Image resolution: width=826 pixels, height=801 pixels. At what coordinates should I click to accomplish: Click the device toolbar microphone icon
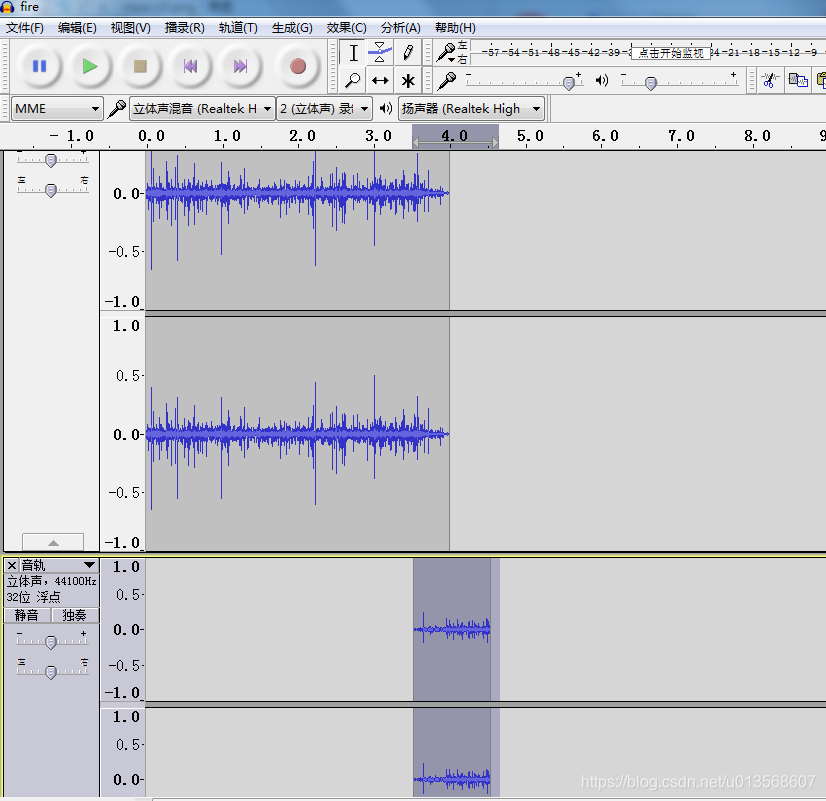tap(116, 109)
